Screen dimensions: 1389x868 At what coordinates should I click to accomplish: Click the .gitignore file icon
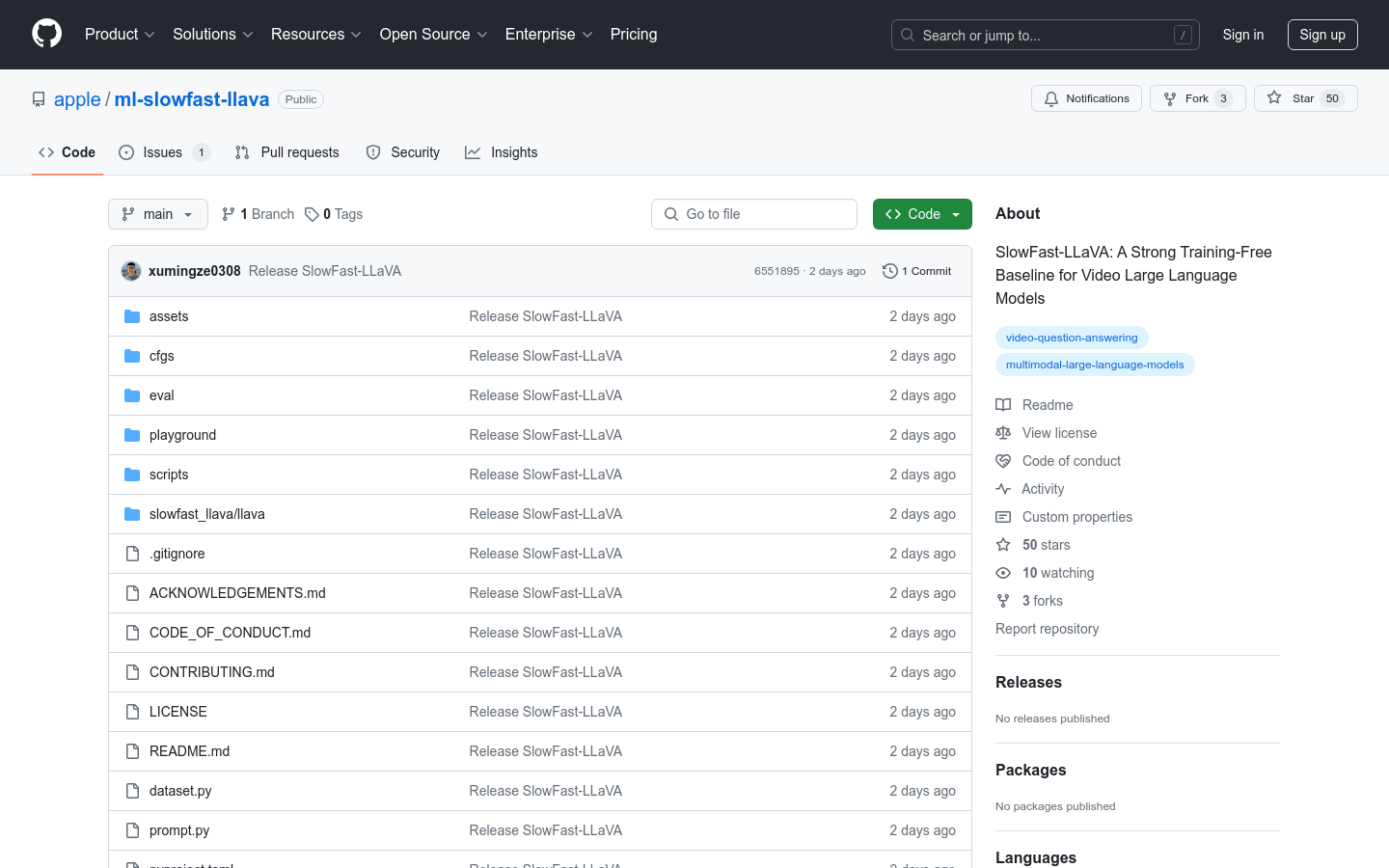point(132,554)
